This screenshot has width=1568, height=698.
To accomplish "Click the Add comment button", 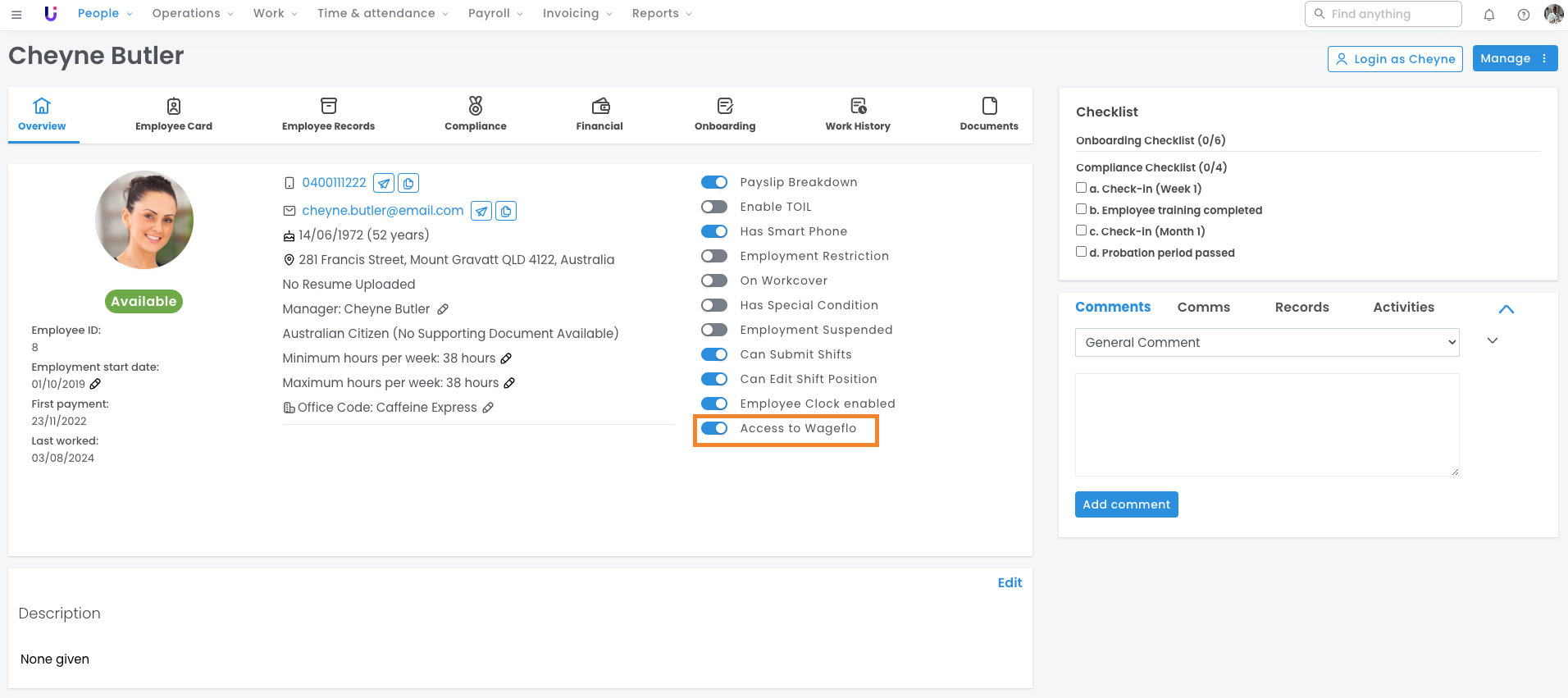I will click(x=1126, y=504).
